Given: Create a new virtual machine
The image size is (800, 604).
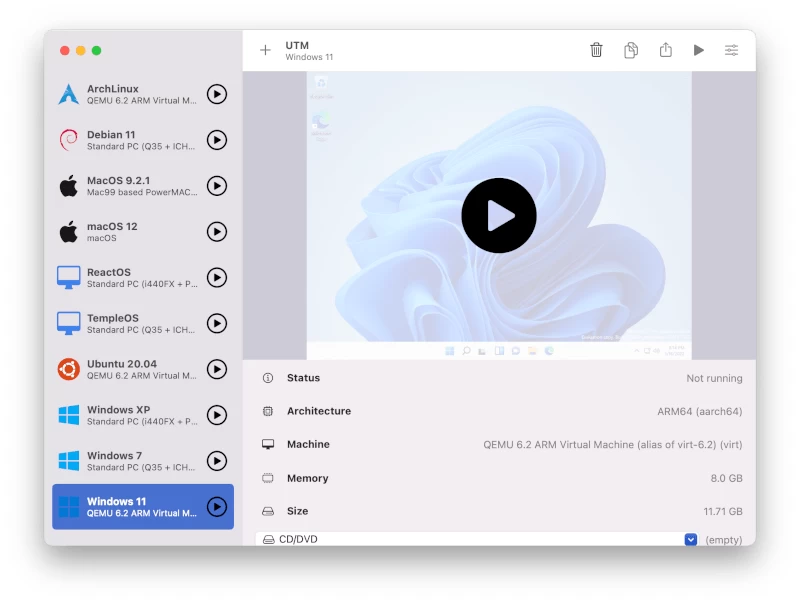Looking at the screenshot, I should tap(265, 50).
